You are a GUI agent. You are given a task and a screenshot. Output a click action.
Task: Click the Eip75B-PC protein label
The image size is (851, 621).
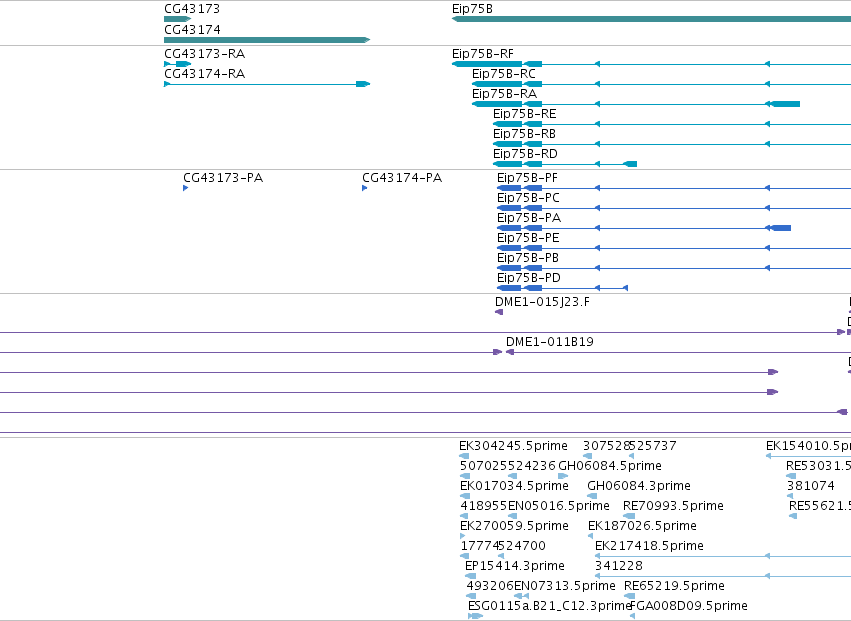[528, 198]
